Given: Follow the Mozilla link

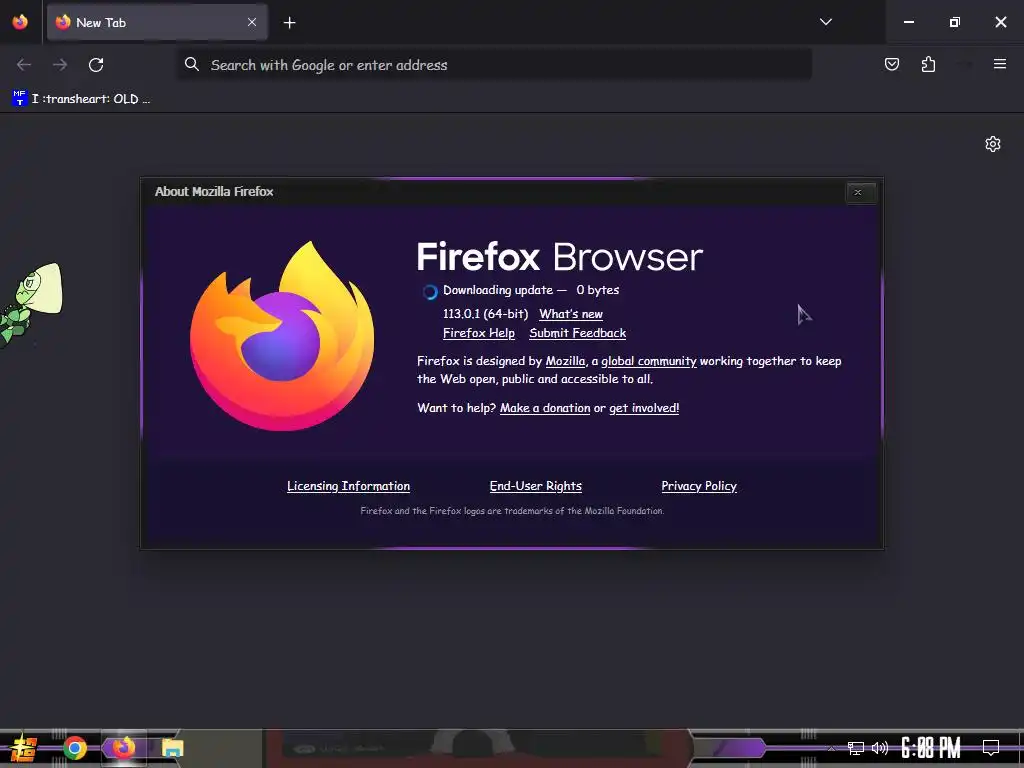Looking at the screenshot, I should 566,361.
